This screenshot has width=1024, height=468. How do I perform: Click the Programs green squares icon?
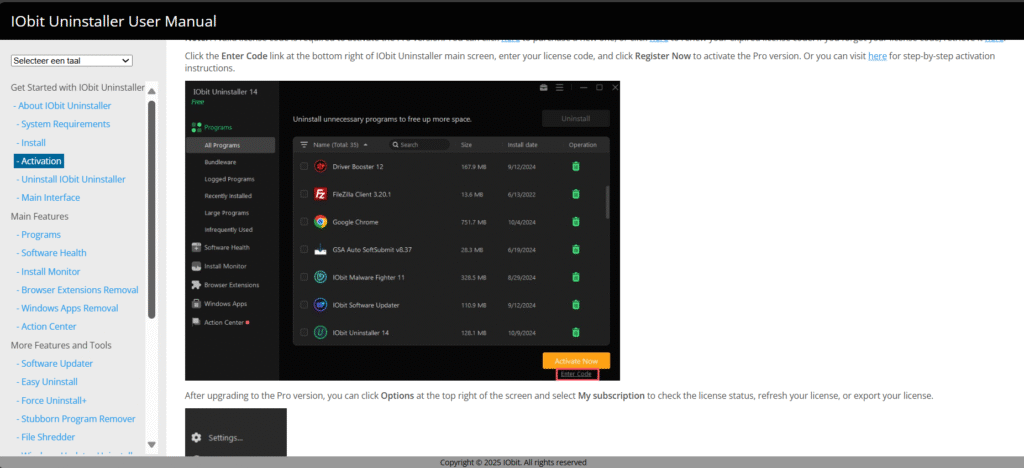coord(196,127)
